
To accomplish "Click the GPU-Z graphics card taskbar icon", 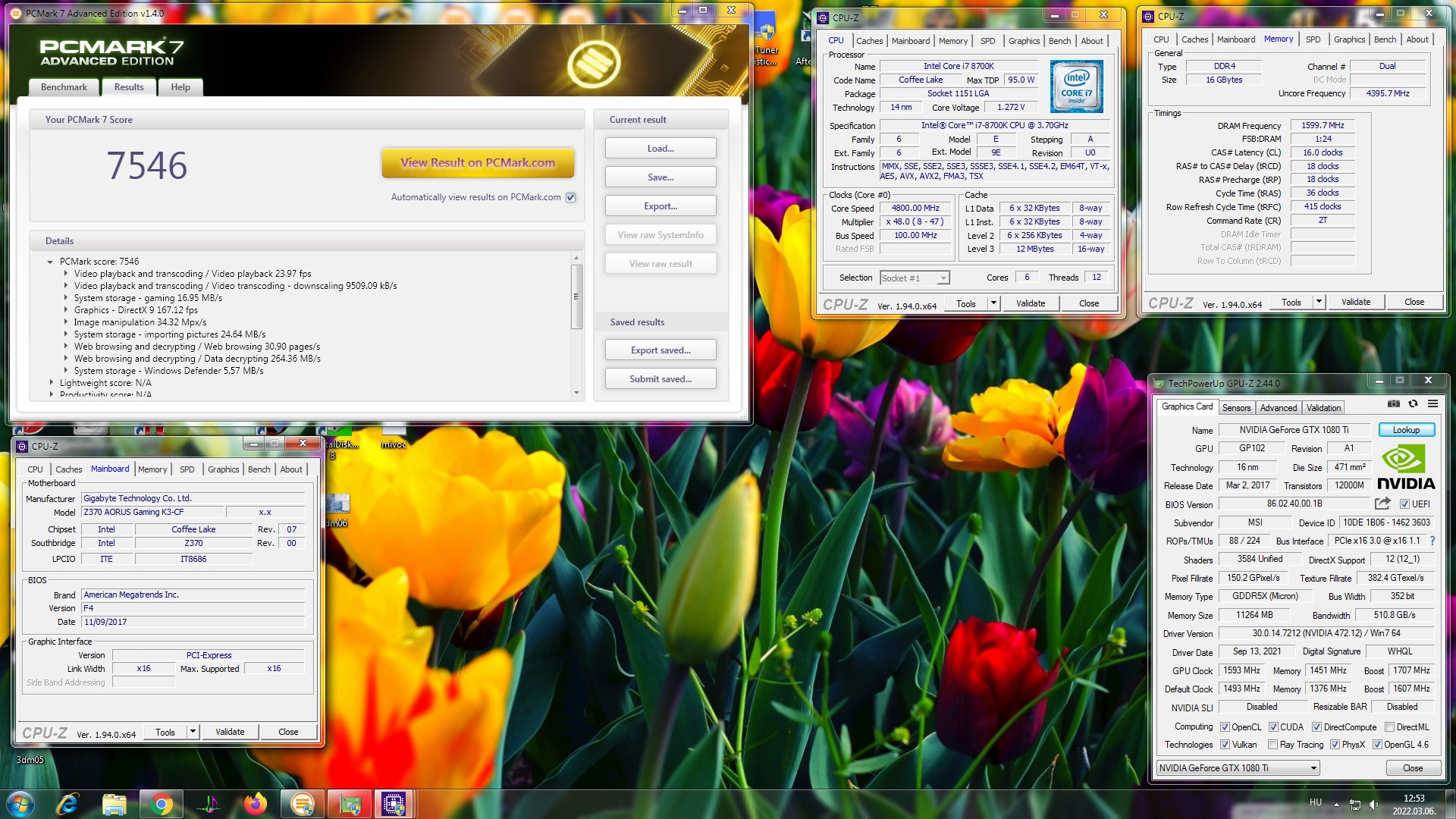I will point(349,803).
